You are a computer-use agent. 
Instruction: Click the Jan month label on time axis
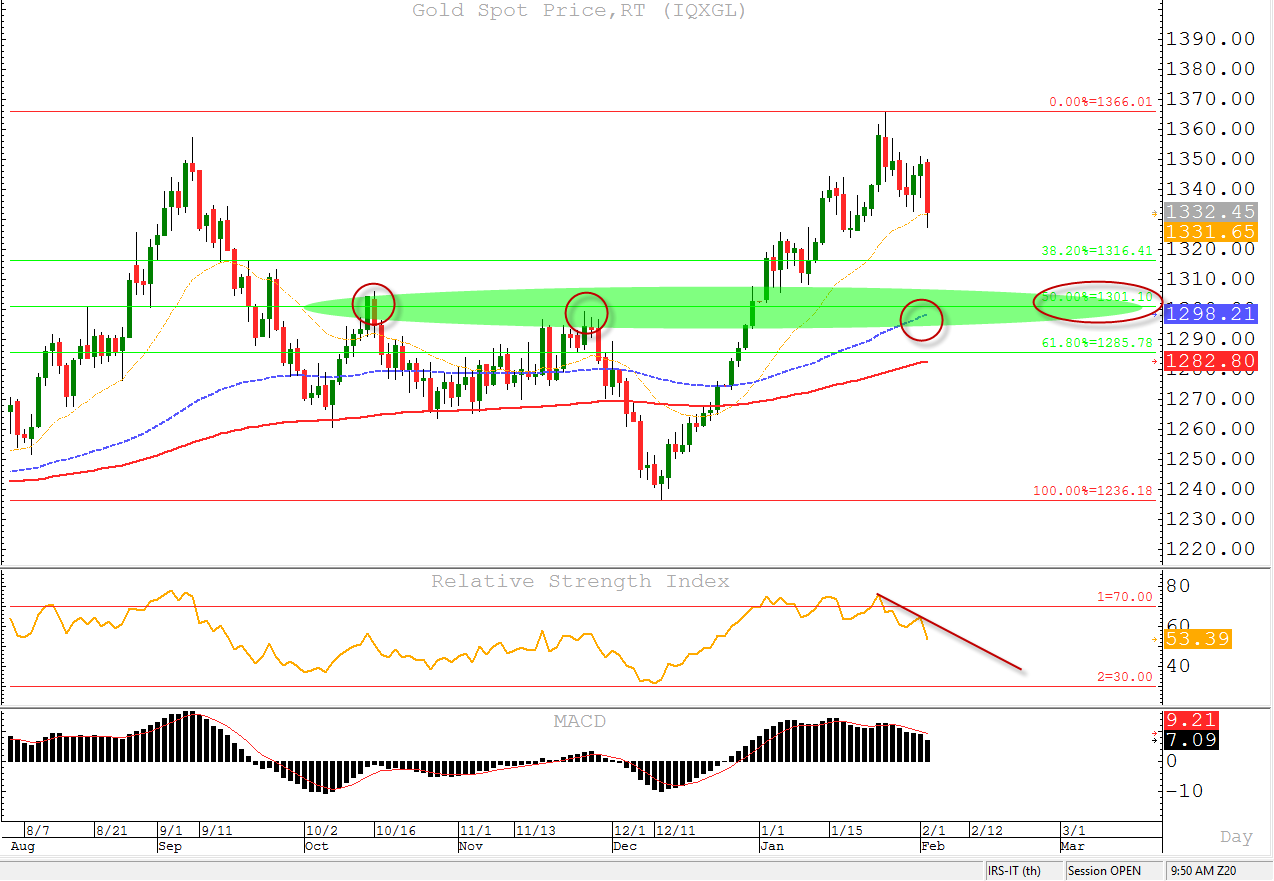pyautogui.click(x=773, y=846)
